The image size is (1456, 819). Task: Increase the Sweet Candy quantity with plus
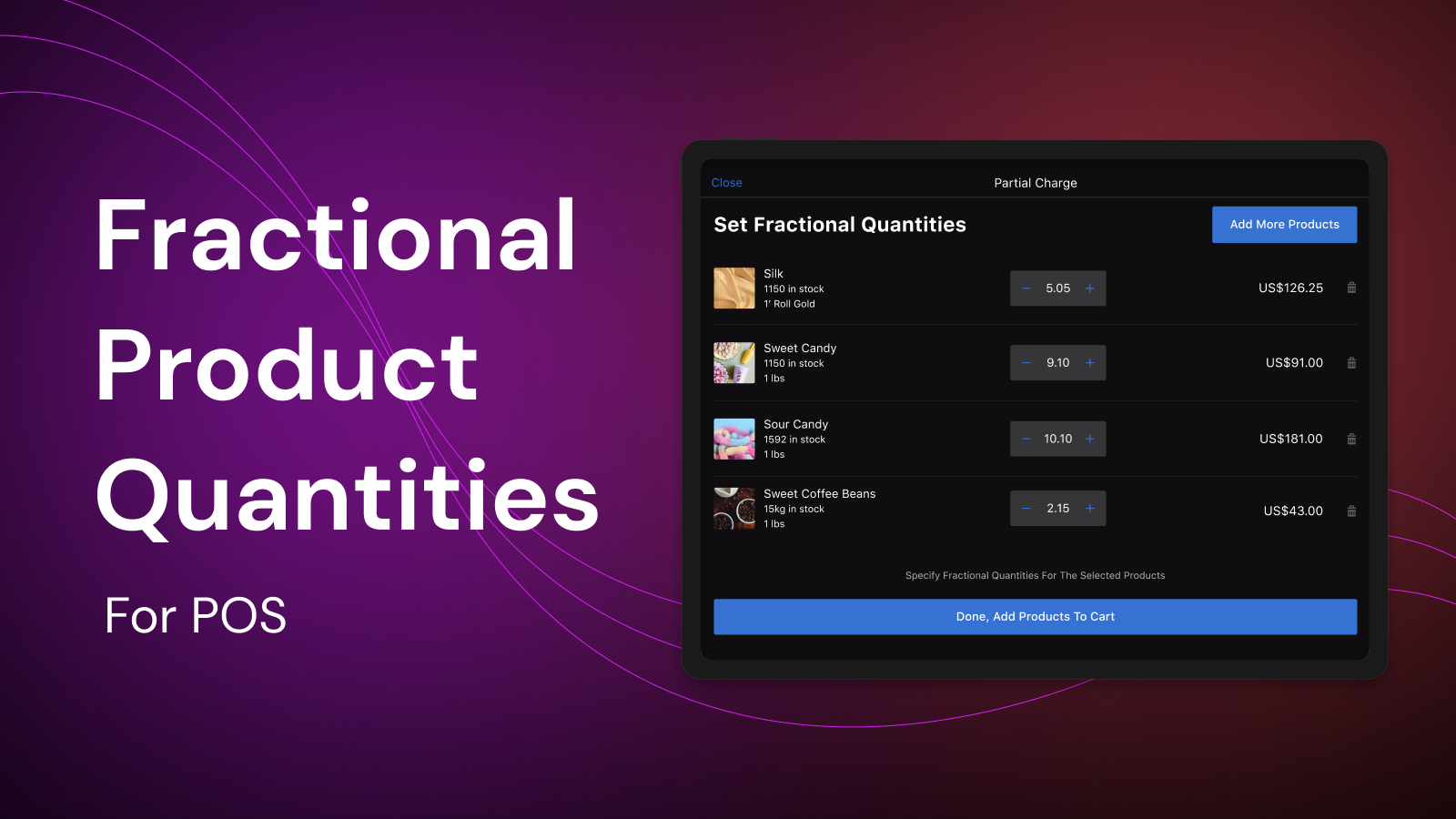(x=1089, y=362)
